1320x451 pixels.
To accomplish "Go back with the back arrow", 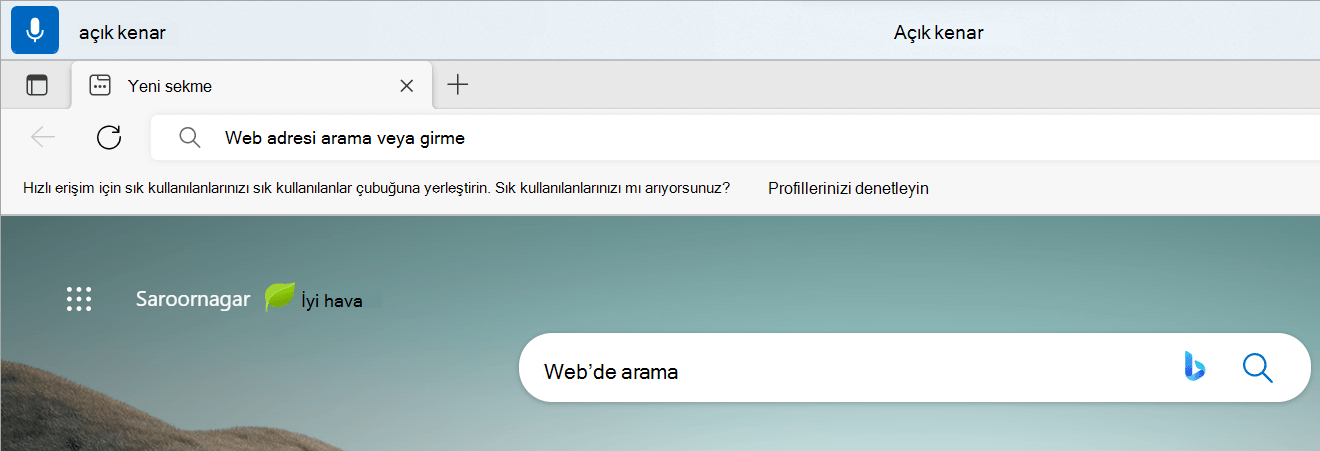I will coord(43,137).
